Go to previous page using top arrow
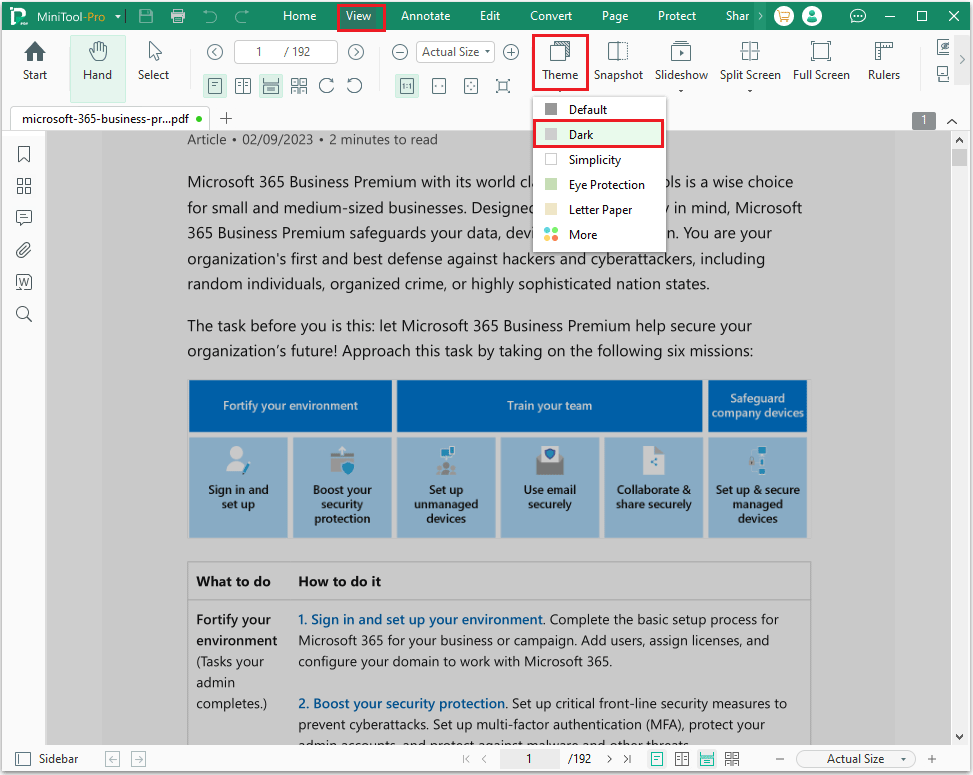The height and width of the screenshot is (775, 973). (215, 52)
